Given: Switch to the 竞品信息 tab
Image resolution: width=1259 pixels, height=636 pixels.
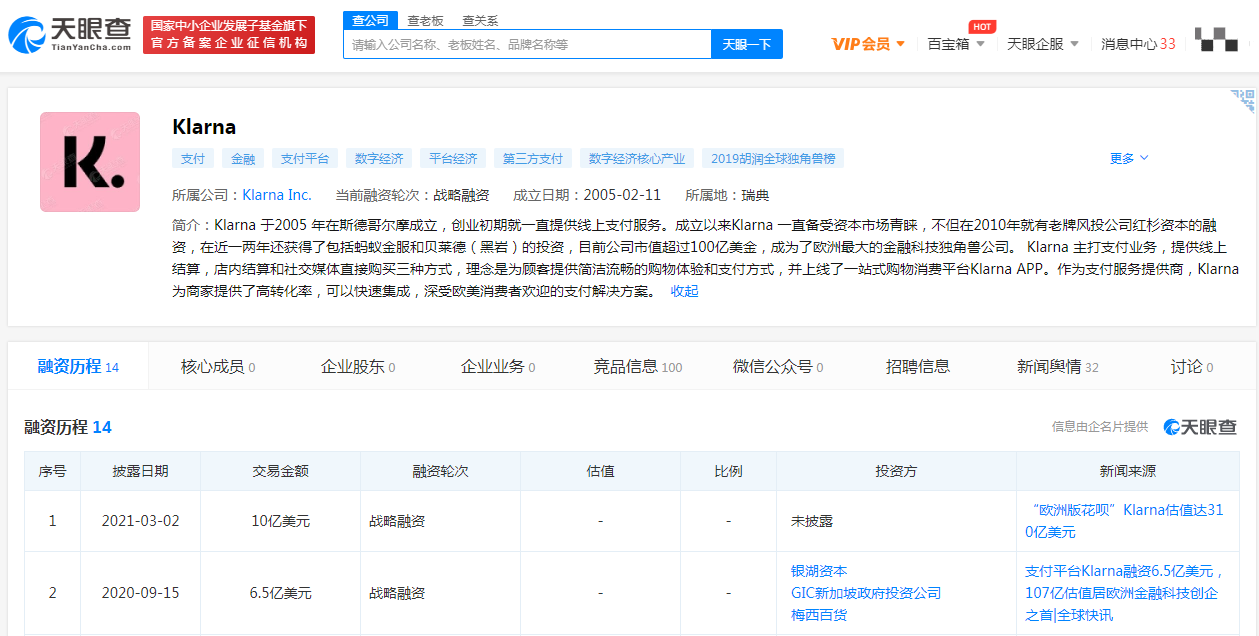Looking at the screenshot, I should [x=638, y=366].
